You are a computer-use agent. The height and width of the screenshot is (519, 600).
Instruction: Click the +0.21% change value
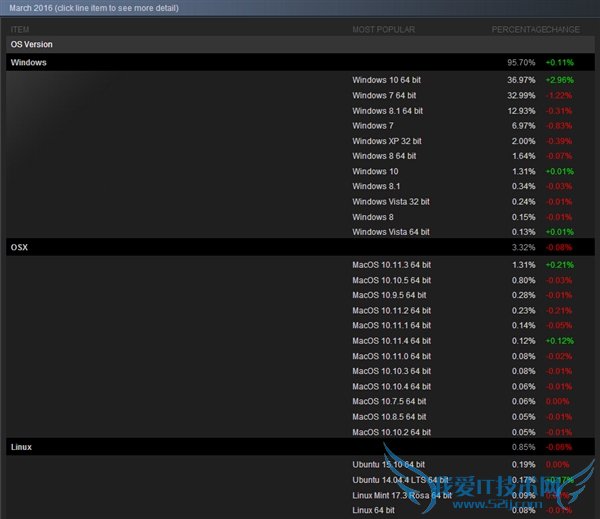pyautogui.click(x=560, y=265)
